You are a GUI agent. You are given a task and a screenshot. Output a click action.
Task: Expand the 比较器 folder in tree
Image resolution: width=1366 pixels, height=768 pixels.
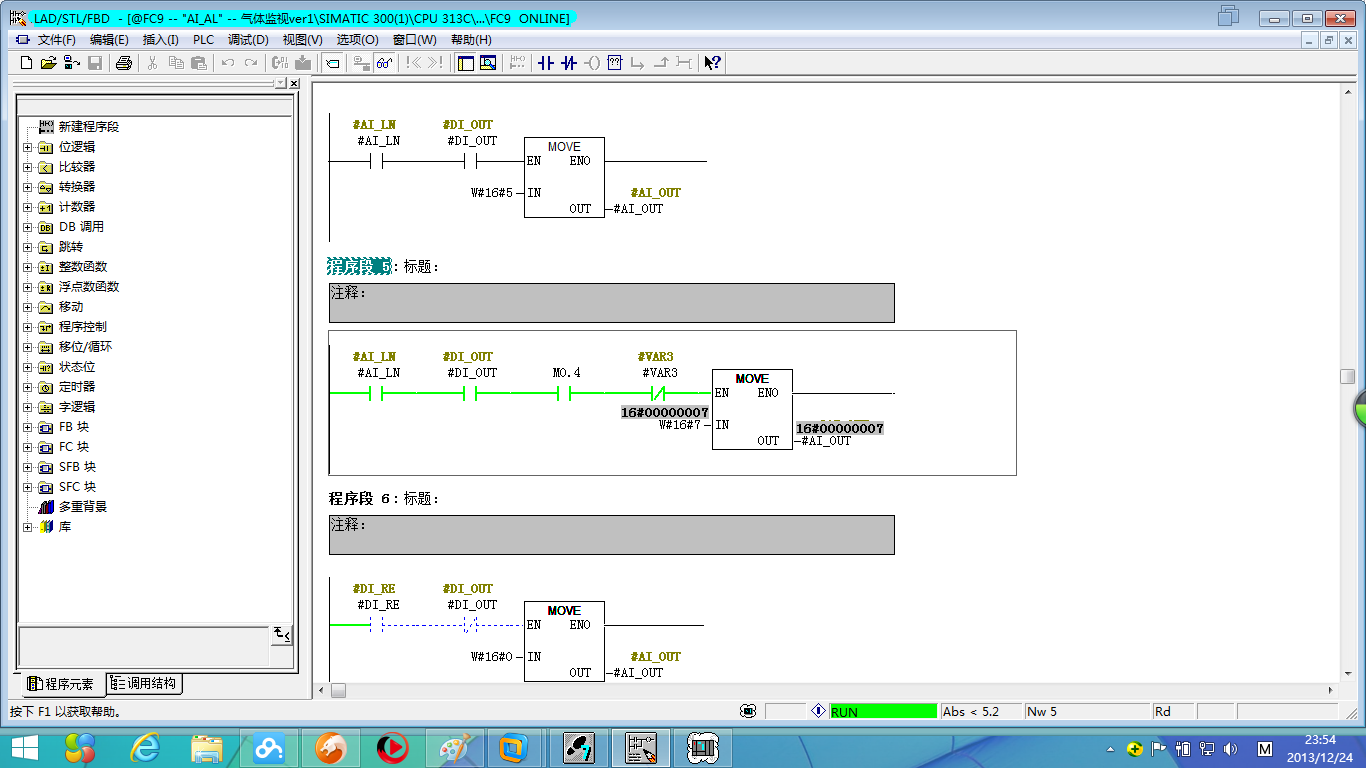pyautogui.click(x=27, y=167)
